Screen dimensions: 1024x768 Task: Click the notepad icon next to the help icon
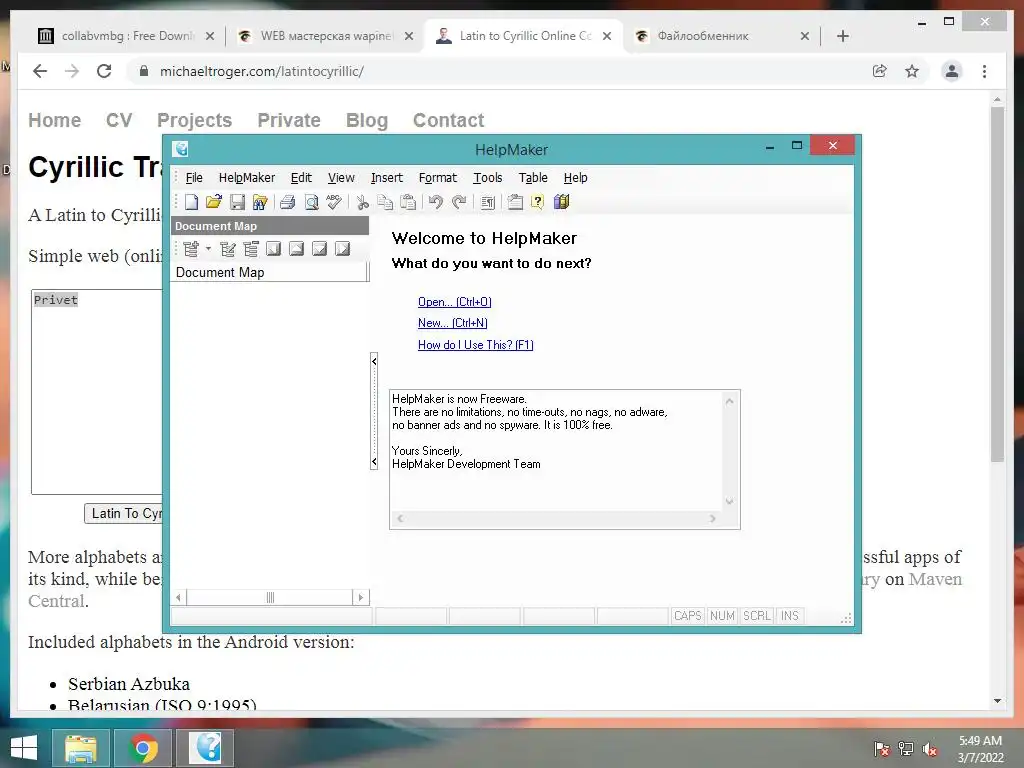(515, 202)
